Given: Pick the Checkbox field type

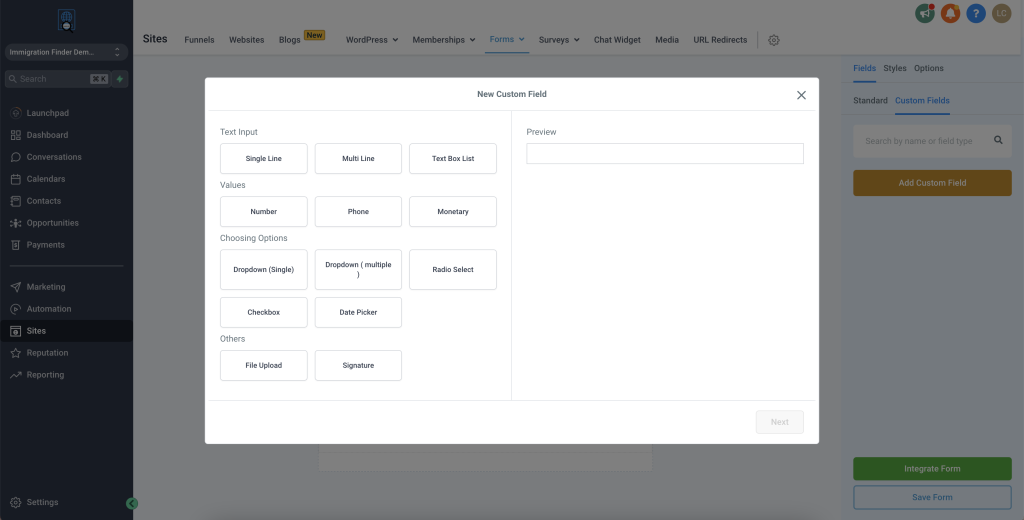Looking at the screenshot, I should pyautogui.click(x=264, y=313).
